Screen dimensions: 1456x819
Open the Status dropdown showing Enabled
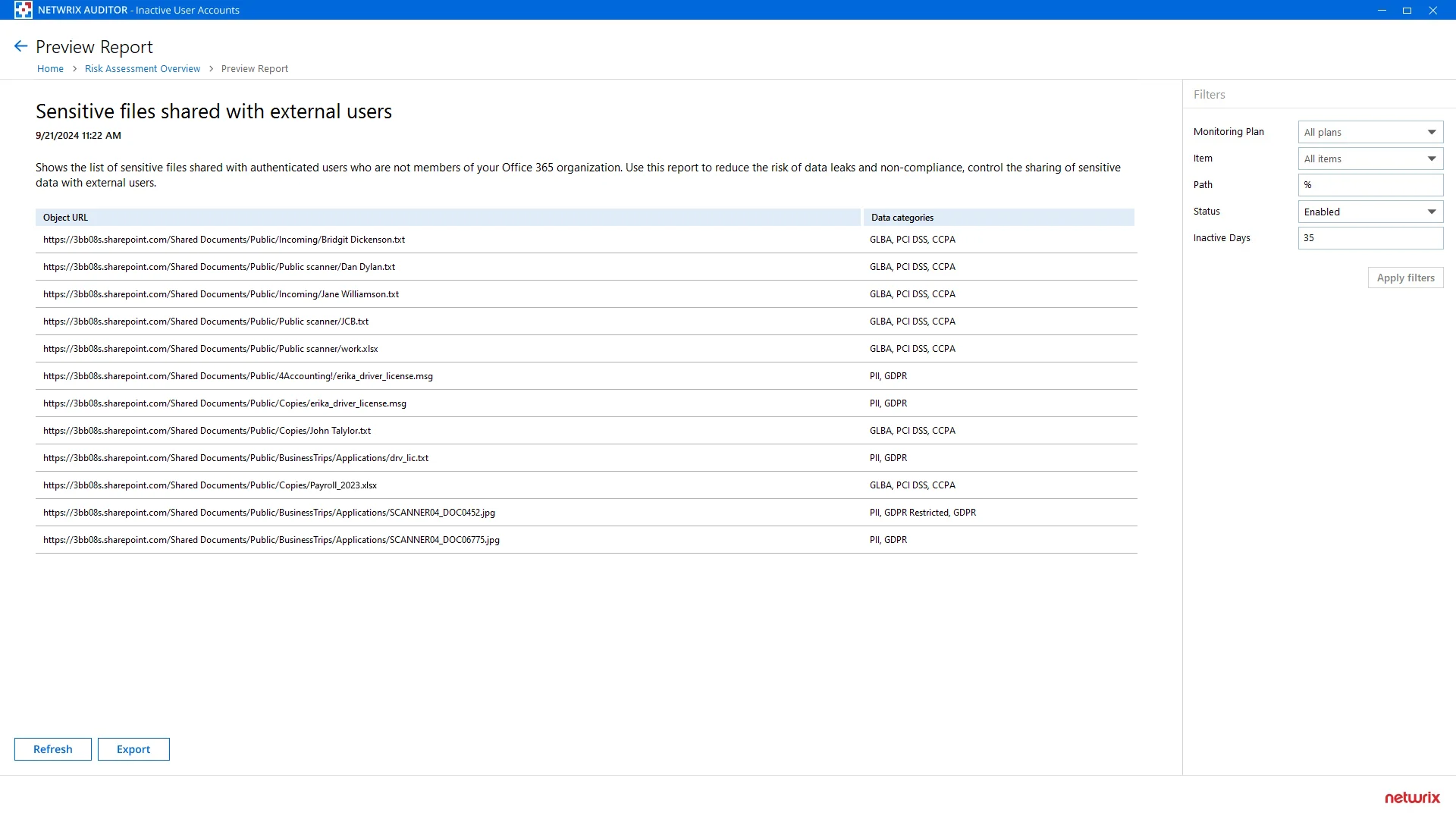[x=1370, y=212]
